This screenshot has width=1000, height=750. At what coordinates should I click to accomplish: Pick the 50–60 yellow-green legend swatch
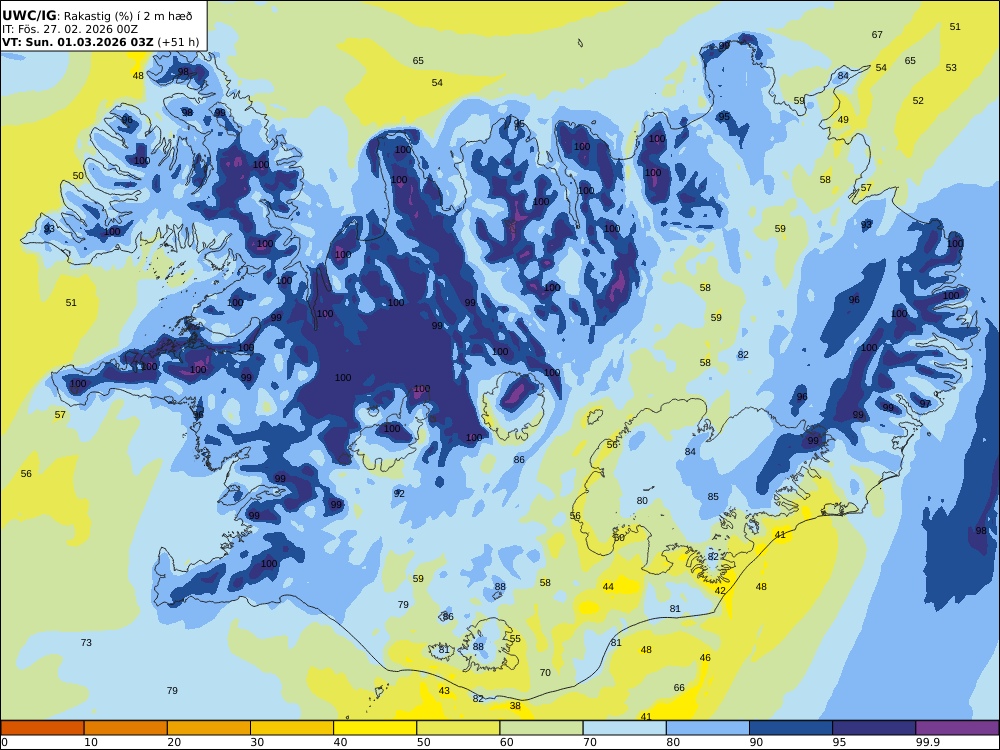(x=458, y=728)
